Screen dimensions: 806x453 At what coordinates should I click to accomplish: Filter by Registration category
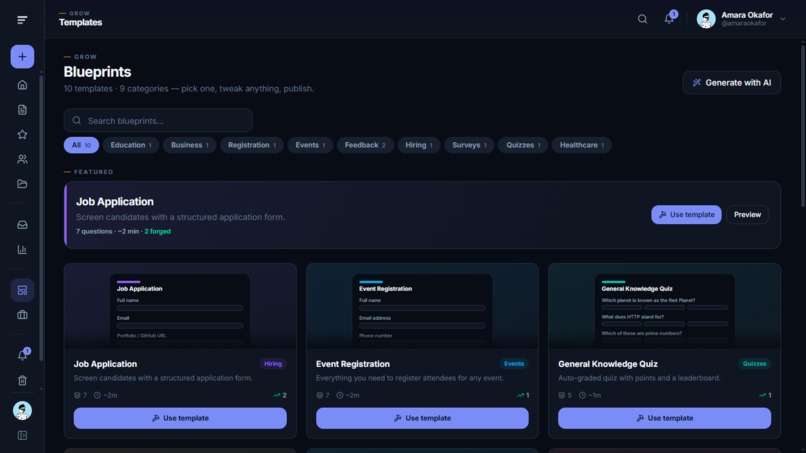(x=252, y=145)
